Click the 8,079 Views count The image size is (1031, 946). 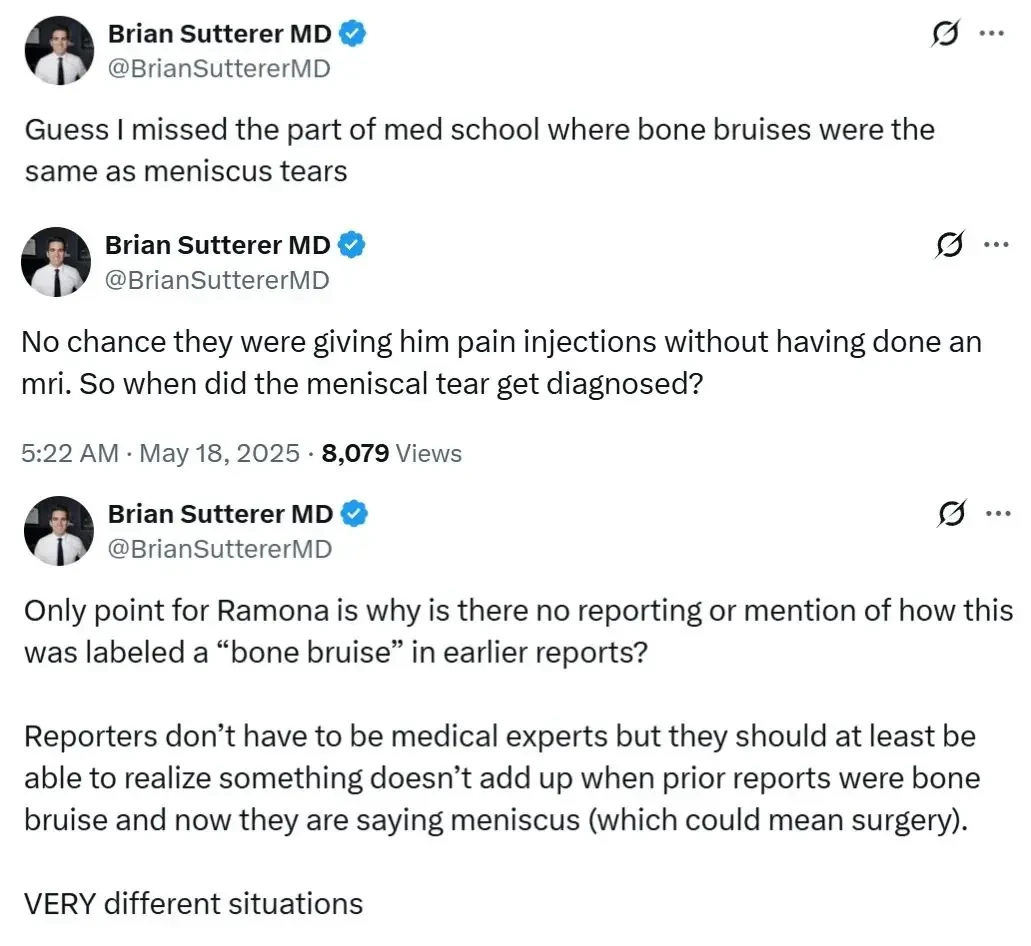pos(392,453)
